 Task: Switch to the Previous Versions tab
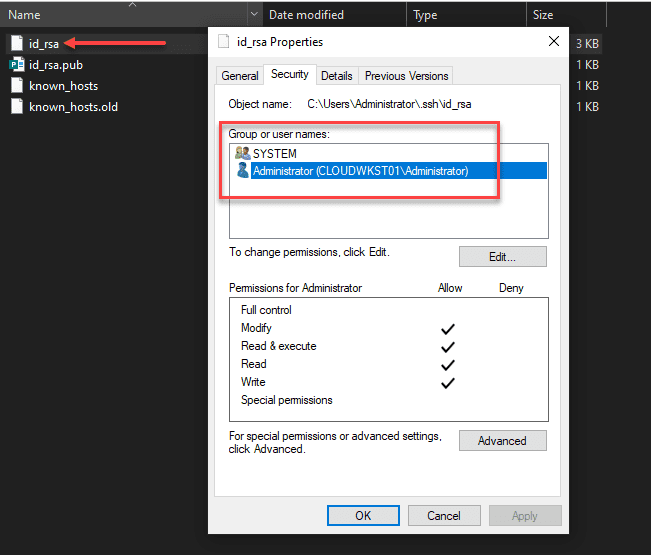(x=407, y=76)
